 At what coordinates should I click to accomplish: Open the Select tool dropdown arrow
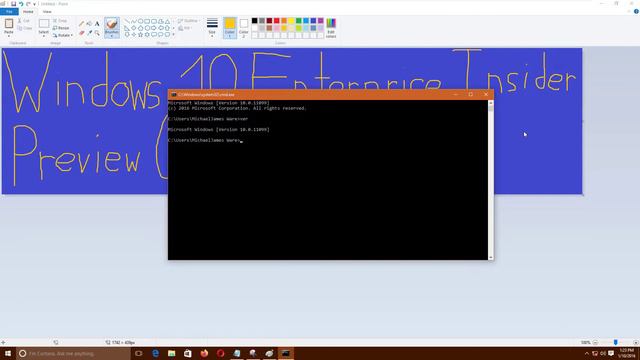pos(44,36)
